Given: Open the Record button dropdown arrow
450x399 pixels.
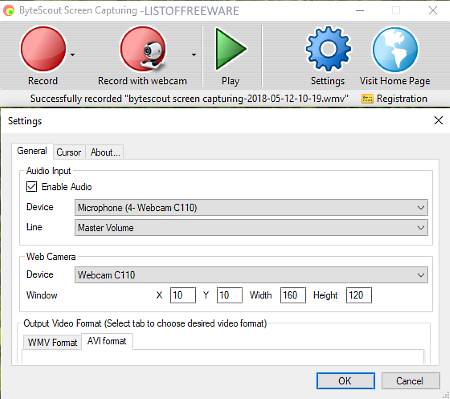Looking at the screenshot, I should (73, 55).
